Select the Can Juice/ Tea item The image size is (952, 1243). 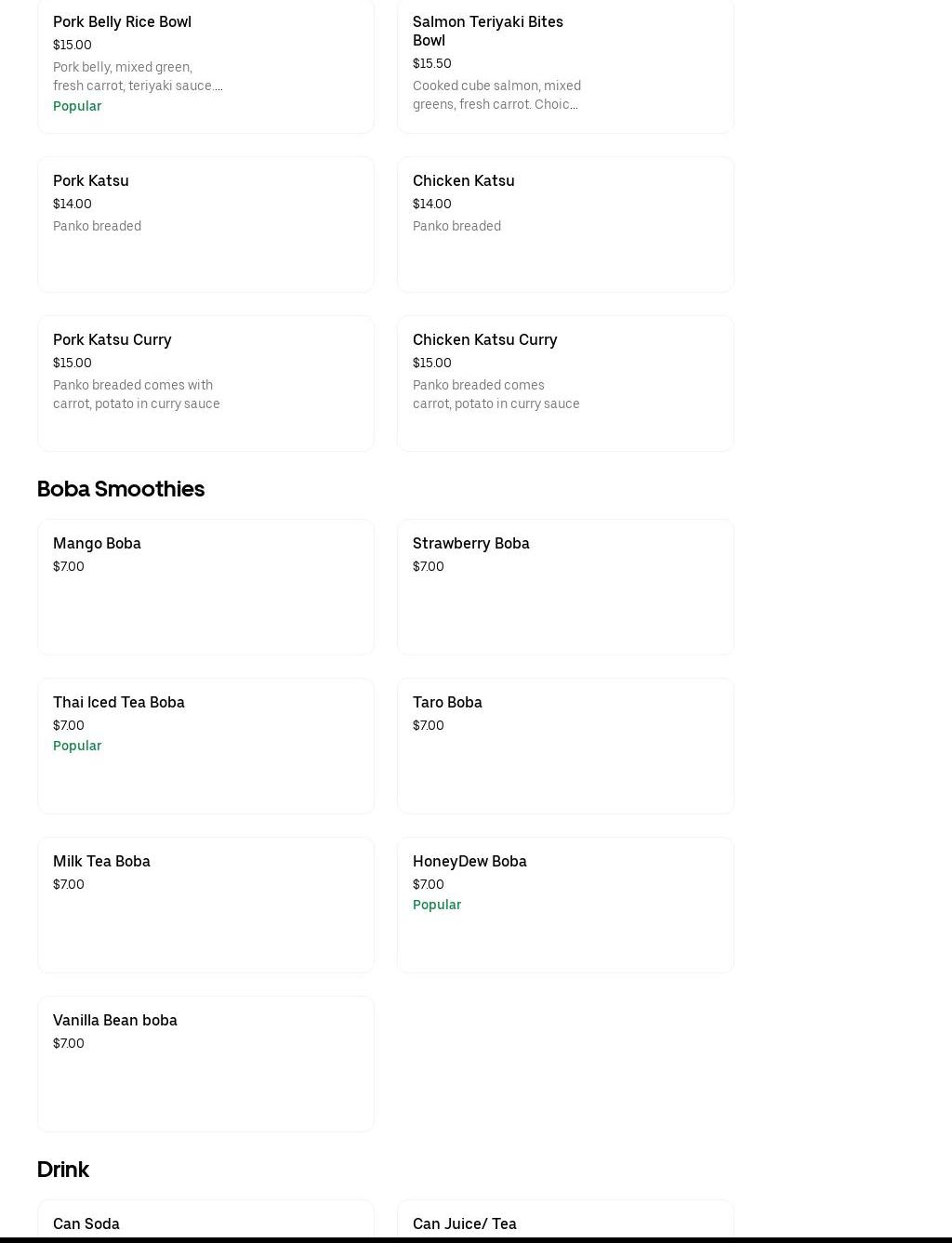pyautogui.click(x=565, y=1223)
